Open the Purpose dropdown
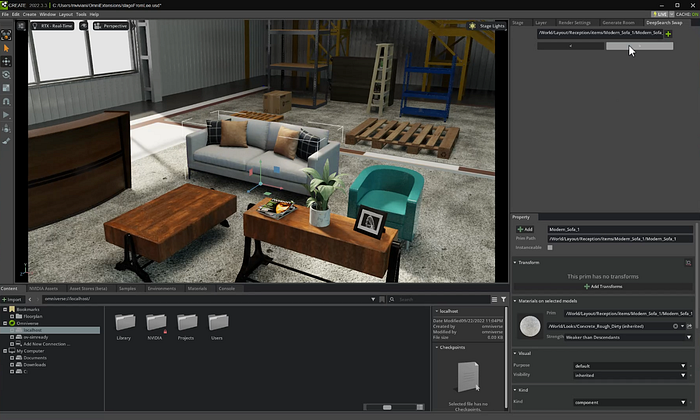 tap(630, 366)
